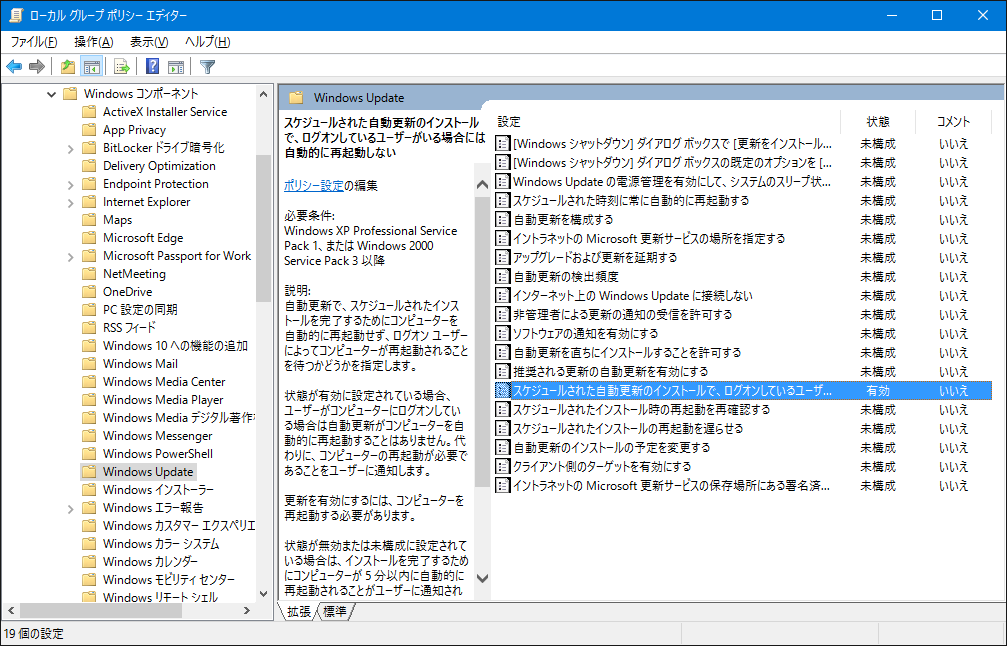Select 自動更新を直ちにインストールすることを許可する policy
The image size is (1007, 646).
627,353
